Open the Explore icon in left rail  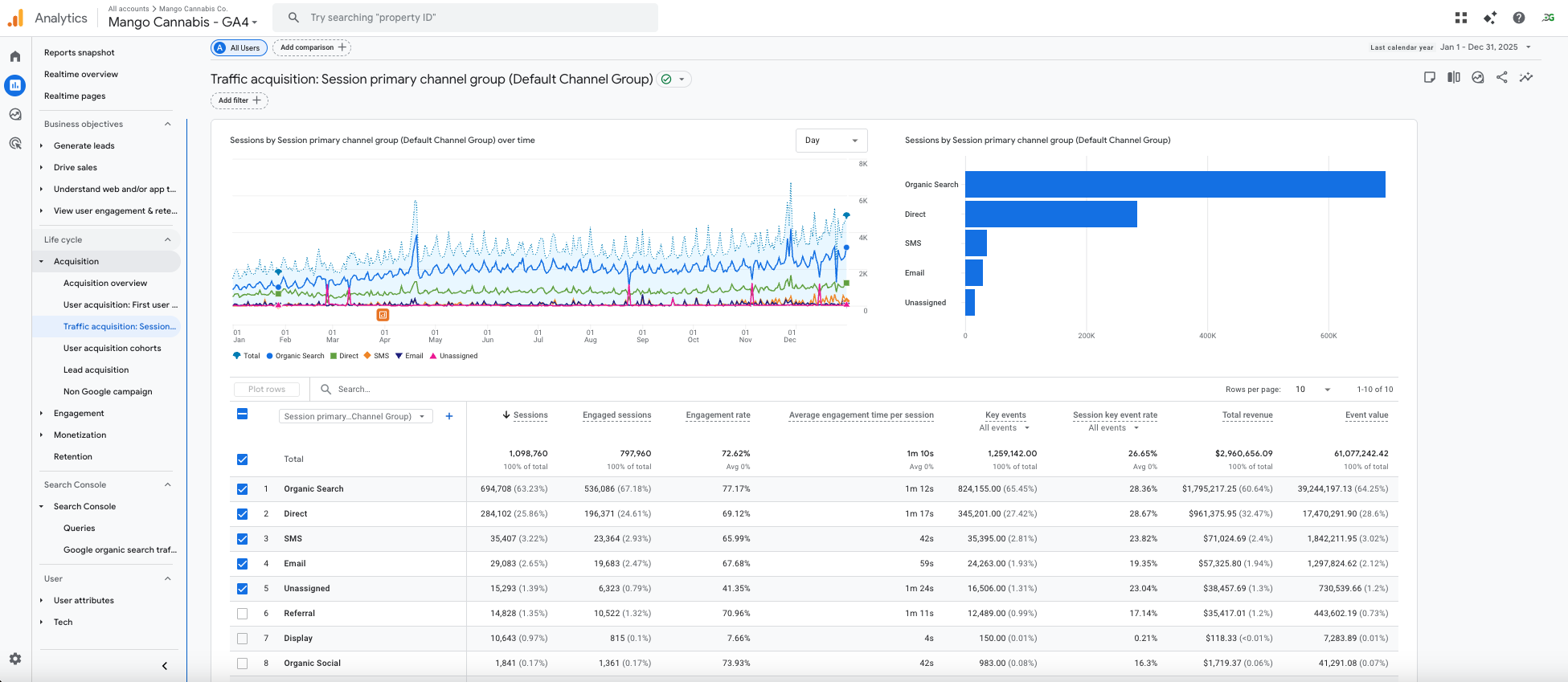click(15, 114)
